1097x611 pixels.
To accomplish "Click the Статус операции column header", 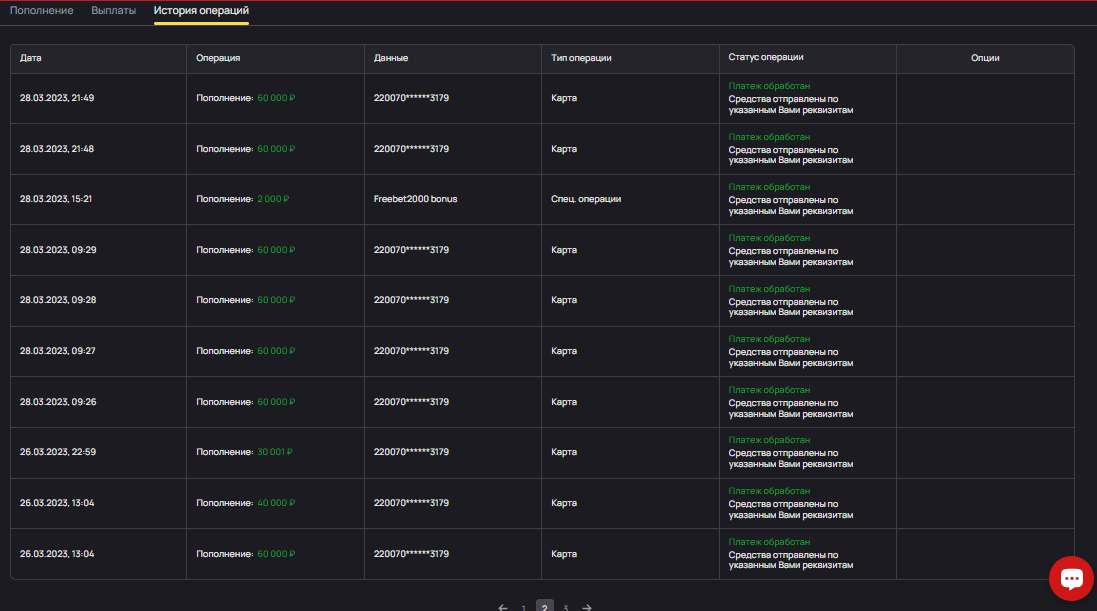I will 766,58.
